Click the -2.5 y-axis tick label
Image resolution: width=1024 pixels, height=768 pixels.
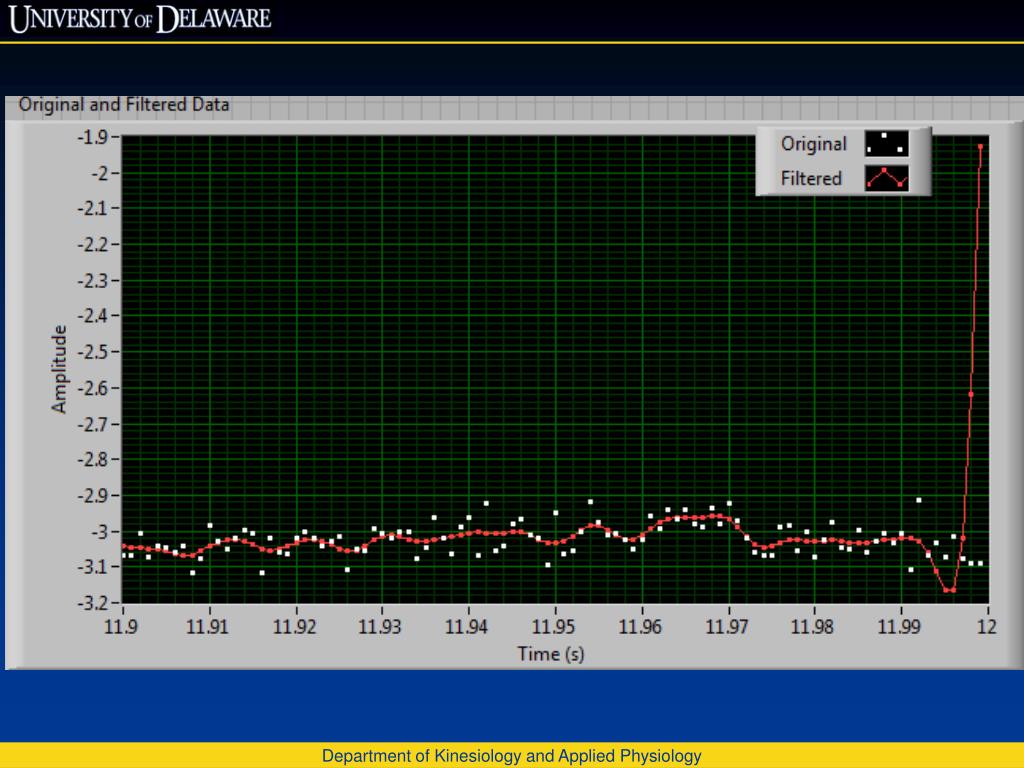pyautogui.click(x=97, y=352)
